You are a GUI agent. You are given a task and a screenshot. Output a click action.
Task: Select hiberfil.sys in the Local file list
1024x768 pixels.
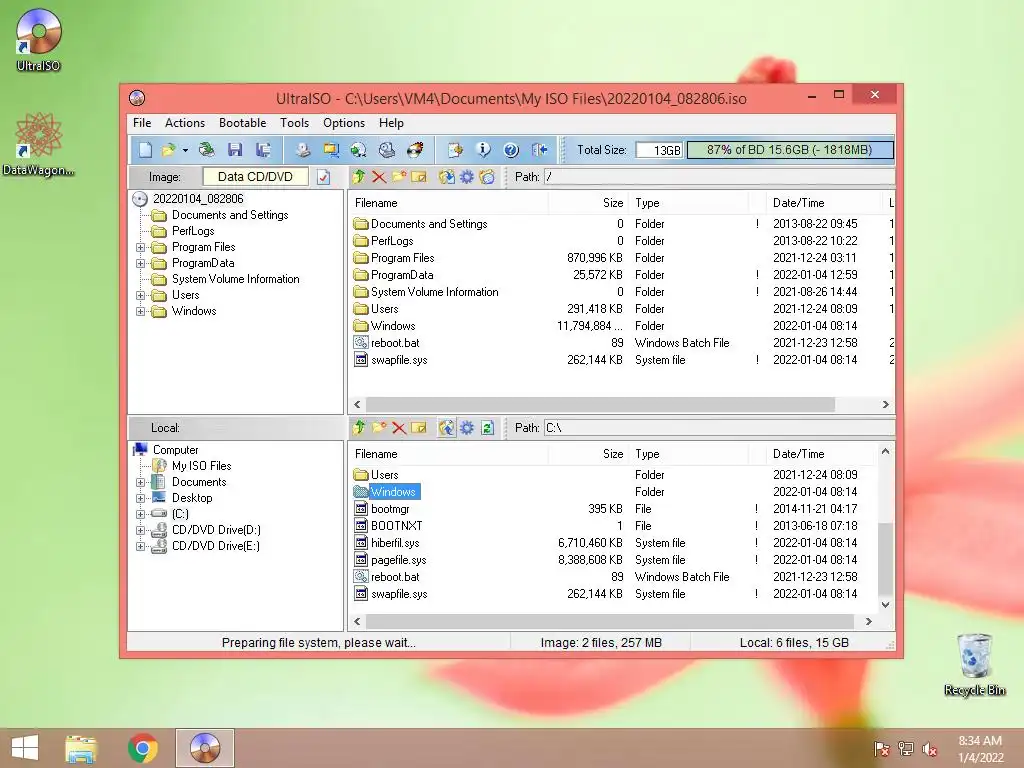coord(395,543)
